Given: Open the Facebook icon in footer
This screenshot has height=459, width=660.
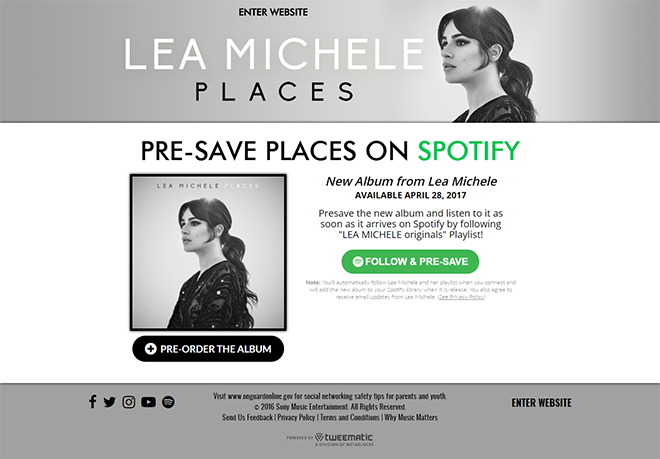Looking at the screenshot, I should 93,402.
